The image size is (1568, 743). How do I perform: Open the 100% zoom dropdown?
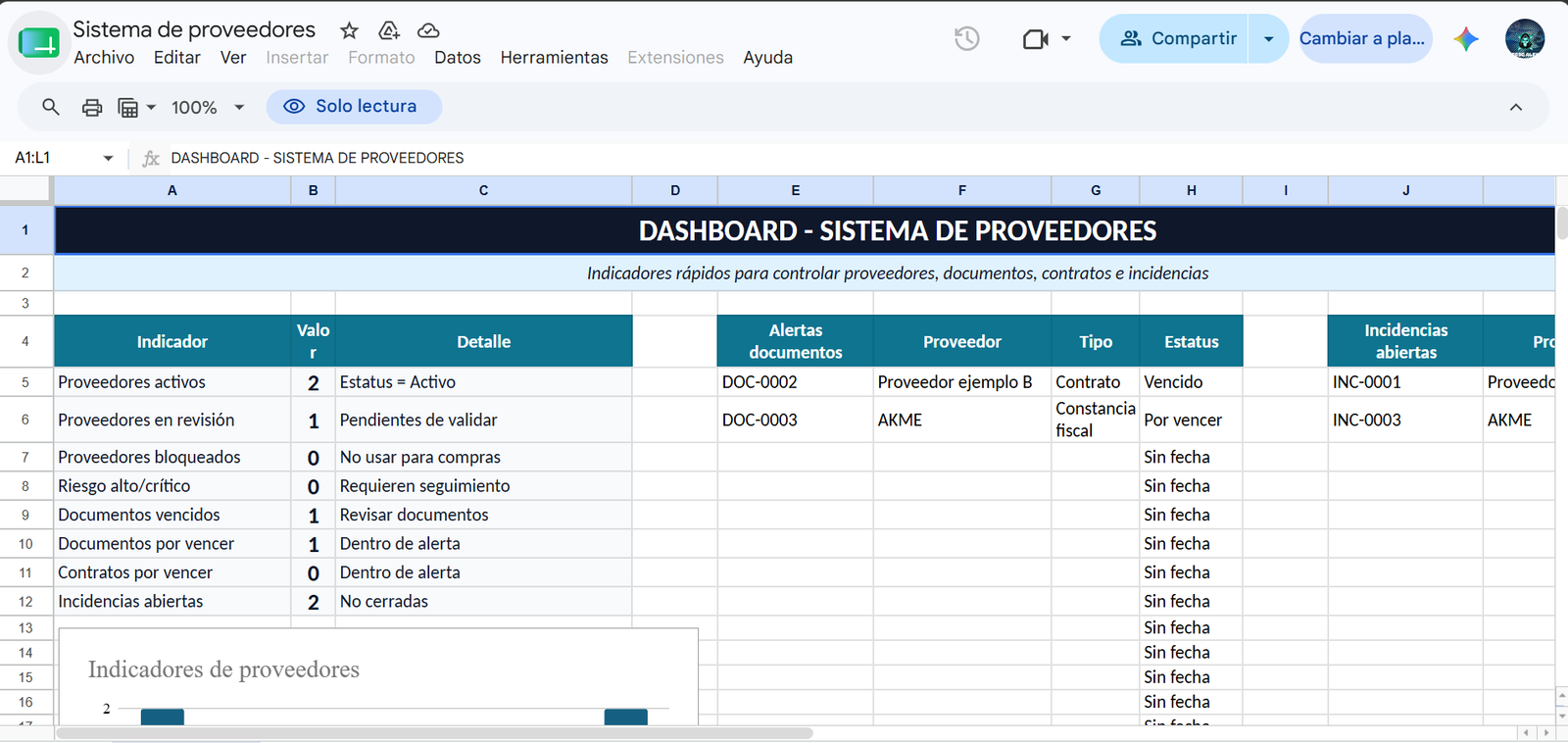[208, 108]
